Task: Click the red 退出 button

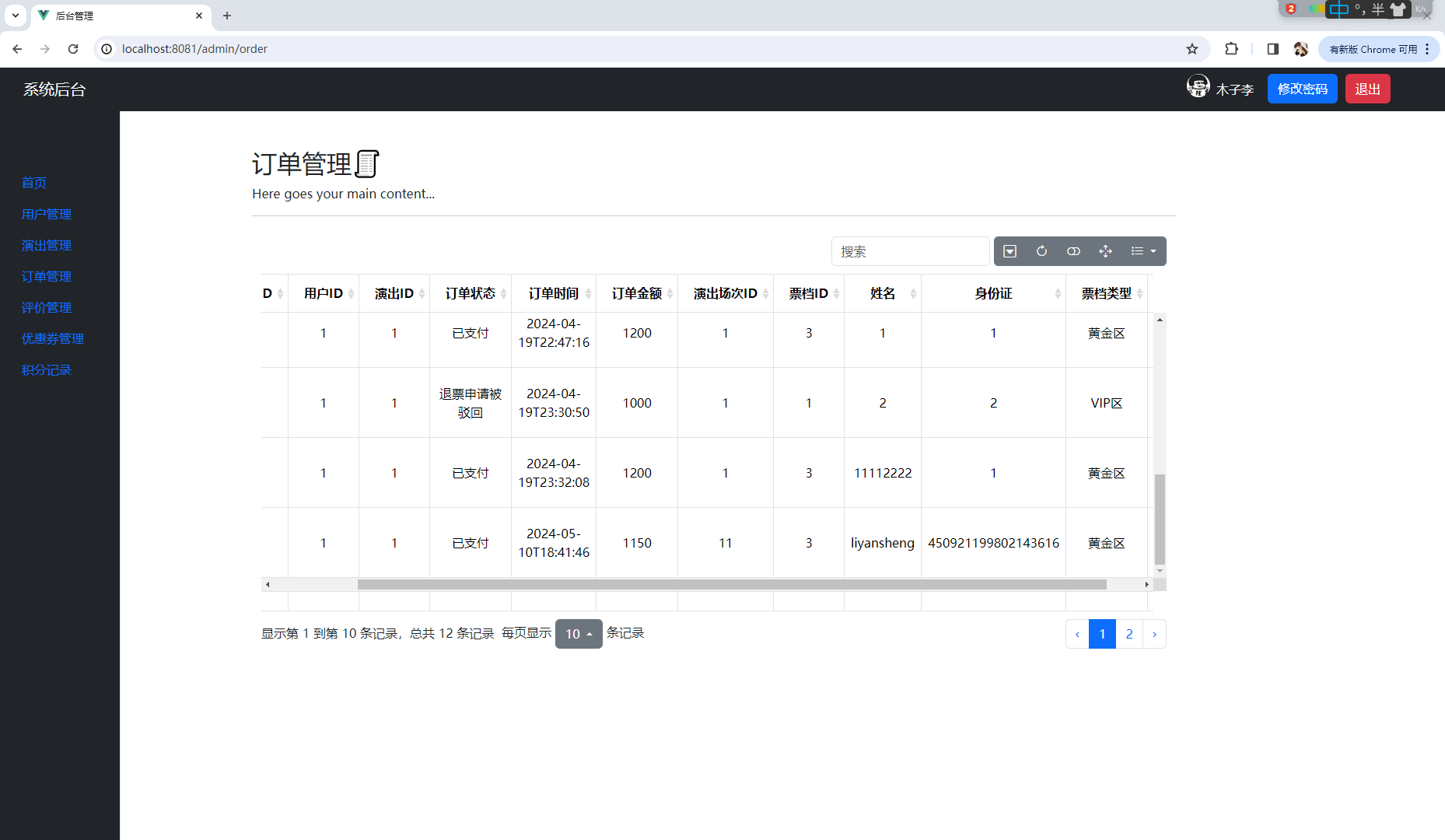Action: (1367, 89)
